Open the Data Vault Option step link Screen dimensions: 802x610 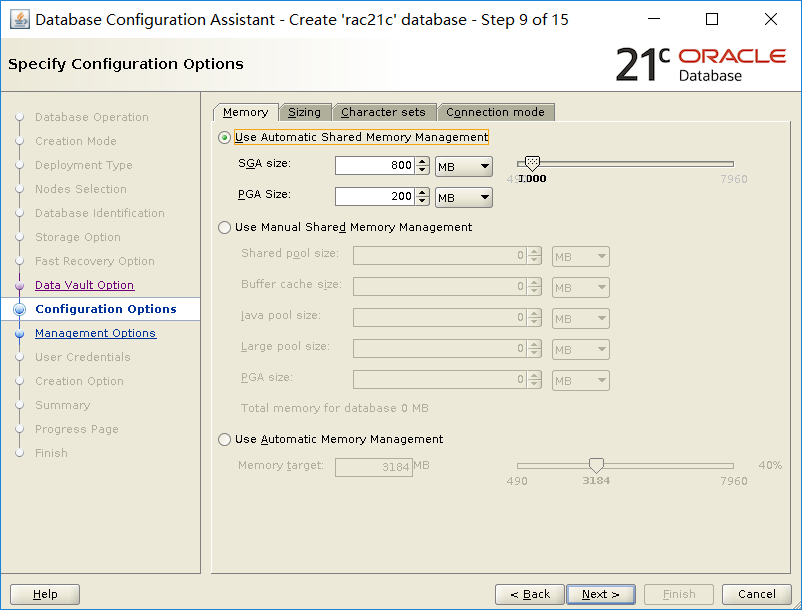[84, 285]
